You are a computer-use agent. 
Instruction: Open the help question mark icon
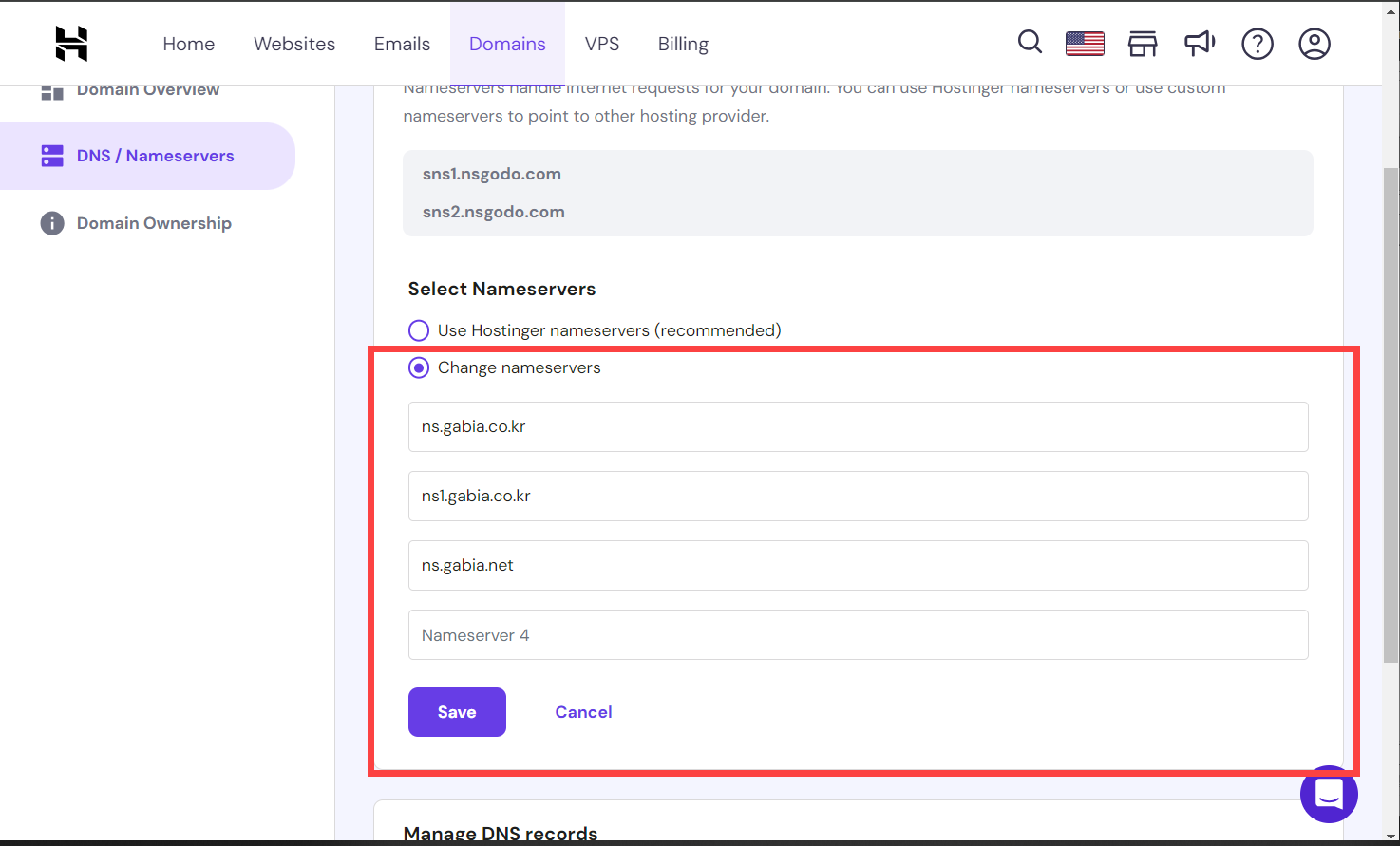[x=1258, y=44]
